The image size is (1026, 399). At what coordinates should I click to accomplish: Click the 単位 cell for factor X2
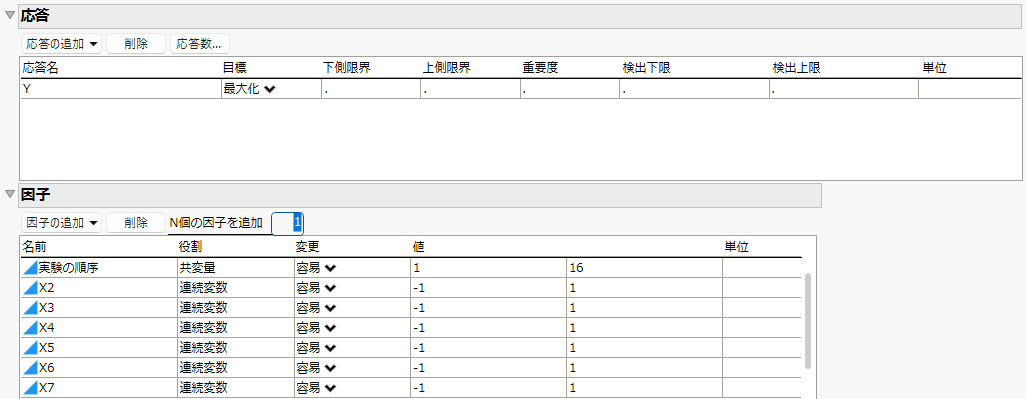[762, 288]
